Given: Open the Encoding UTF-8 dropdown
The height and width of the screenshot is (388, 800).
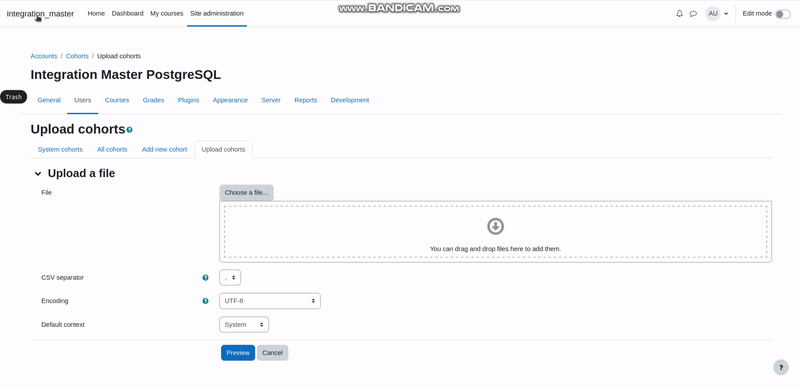Looking at the screenshot, I should click(270, 301).
